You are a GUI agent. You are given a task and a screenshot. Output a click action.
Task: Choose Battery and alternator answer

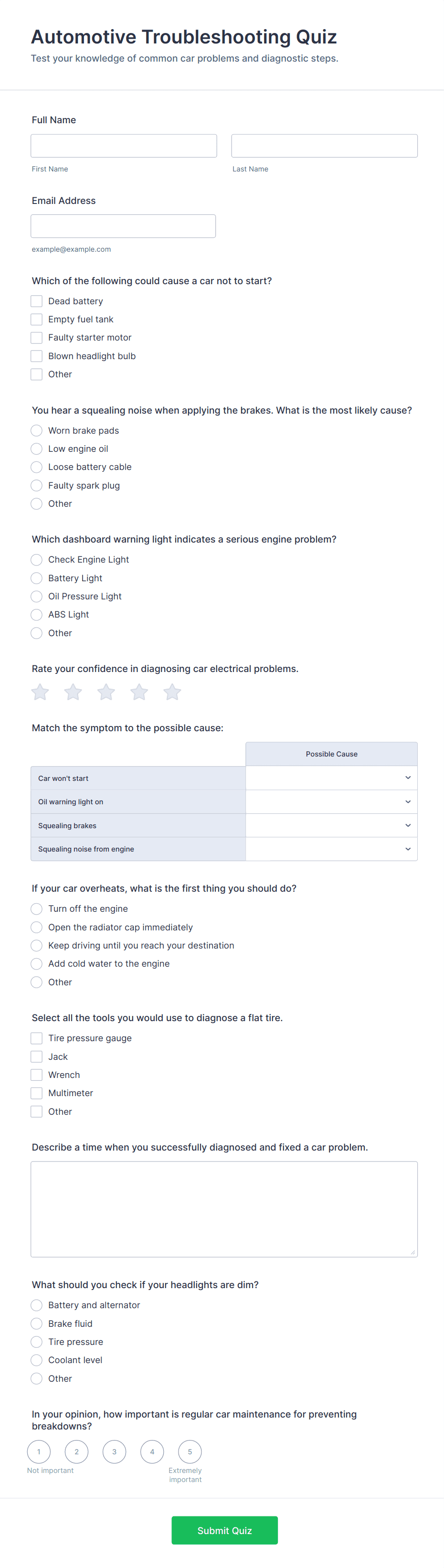(36, 1305)
